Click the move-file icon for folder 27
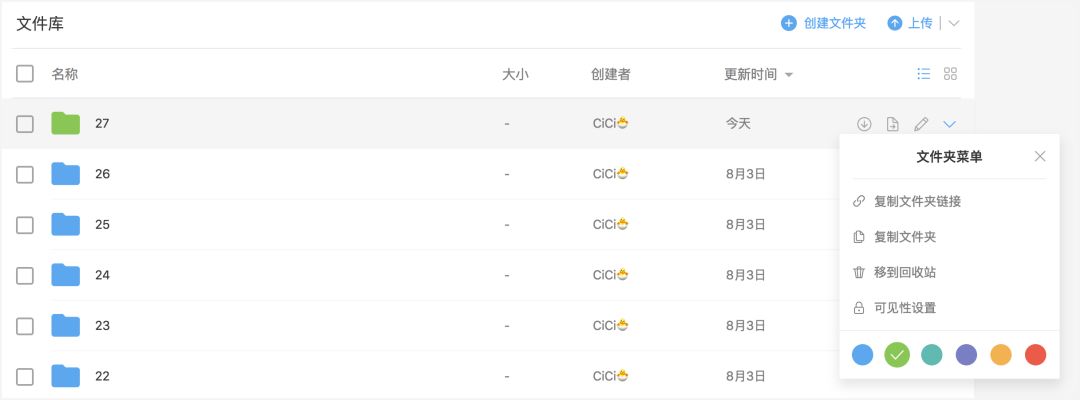1080x400 pixels. (893, 124)
